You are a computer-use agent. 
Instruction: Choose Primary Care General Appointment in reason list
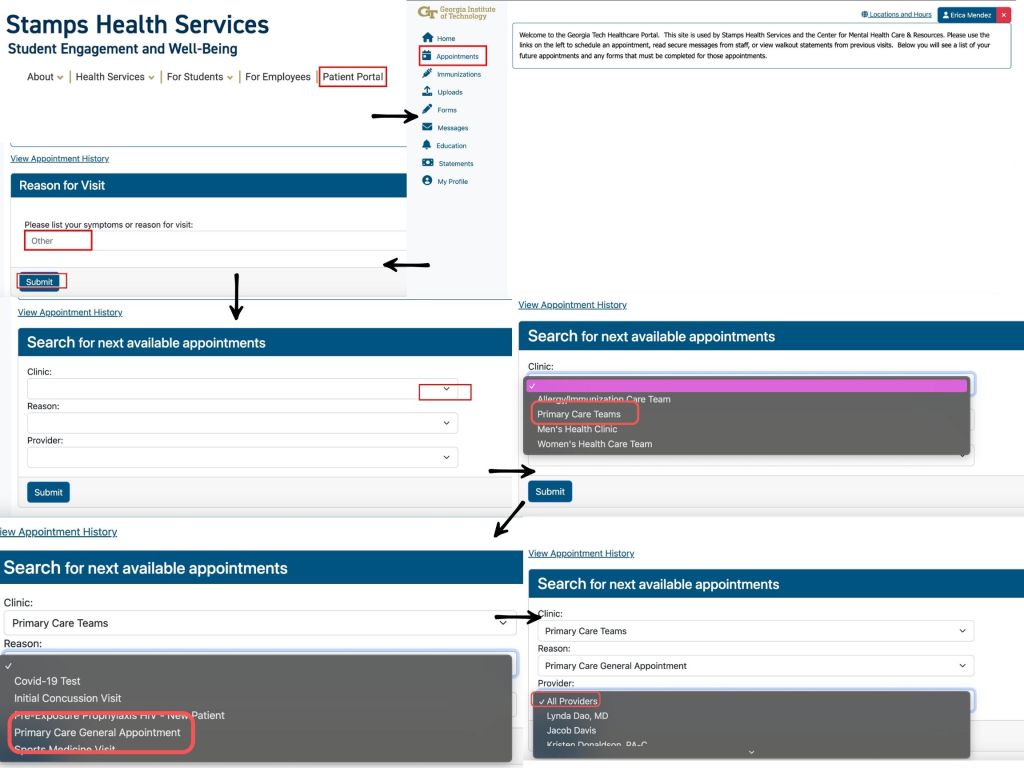coord(97,733)
